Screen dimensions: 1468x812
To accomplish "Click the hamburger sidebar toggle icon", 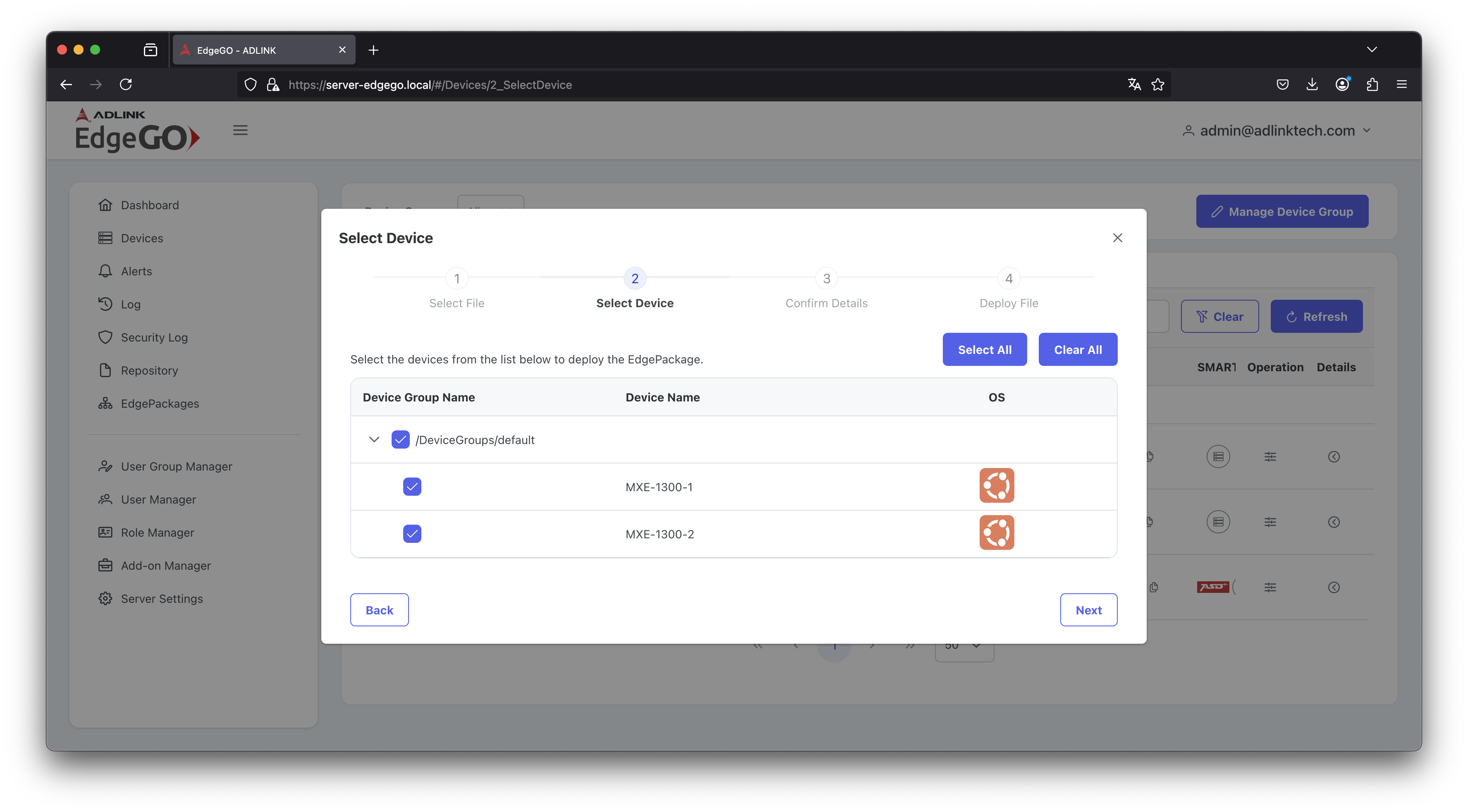I will [x=240, y=131].
